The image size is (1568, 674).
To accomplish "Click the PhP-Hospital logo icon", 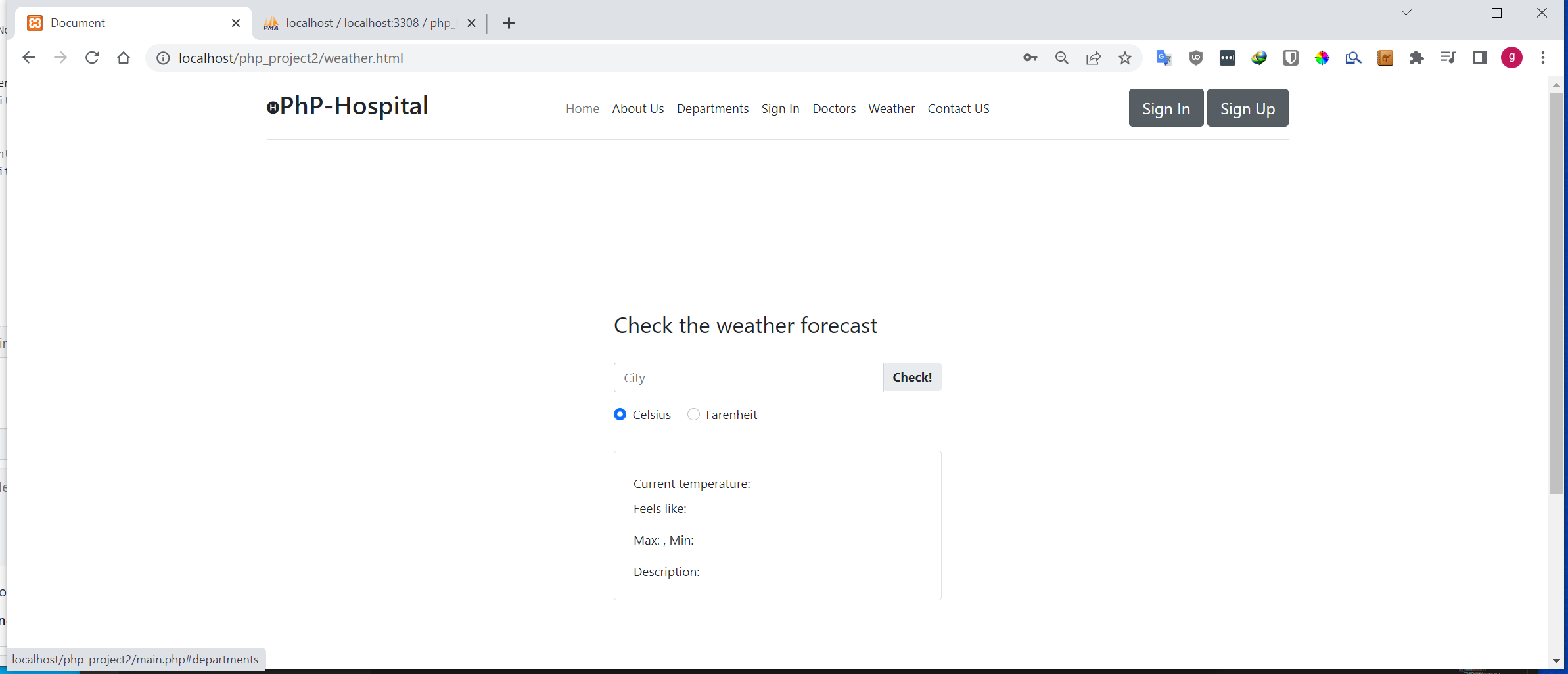I will 273,108.
